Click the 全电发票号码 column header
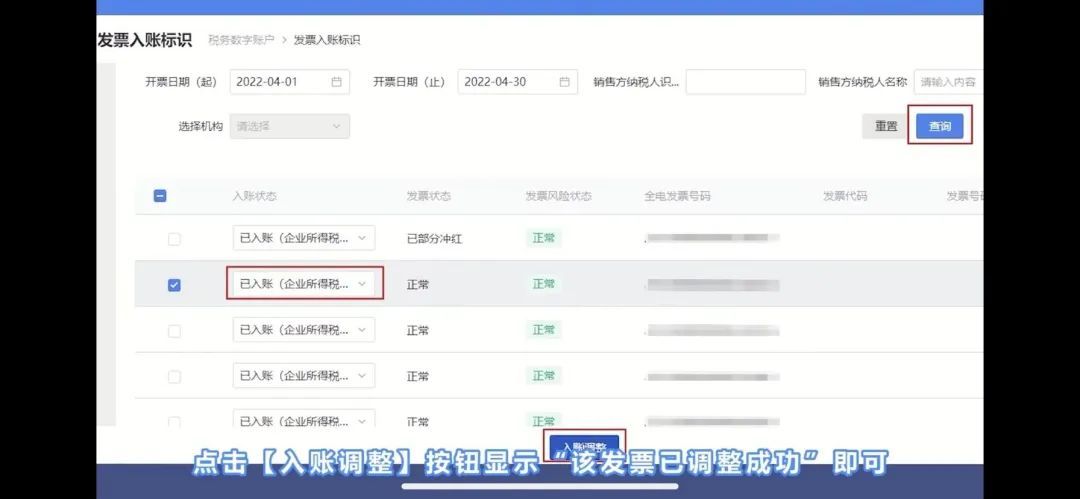Viewport: 1080px width, 499px height. 677,196
